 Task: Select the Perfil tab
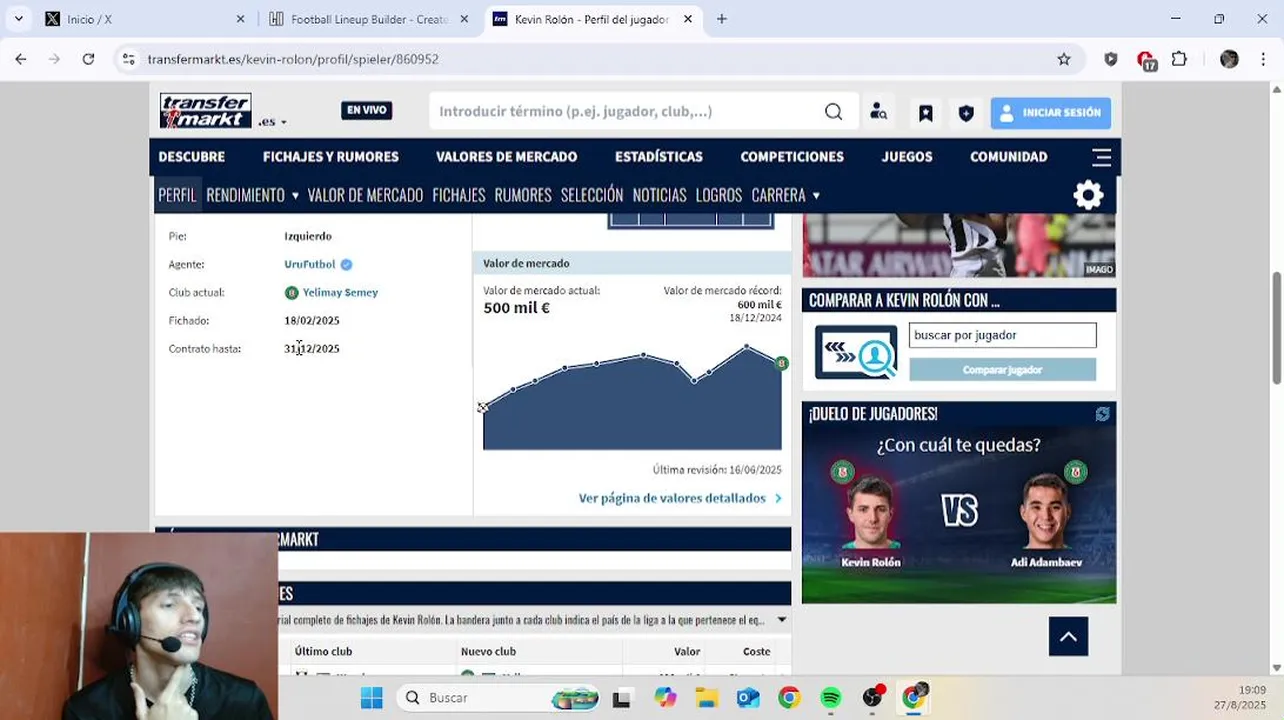[x=177, y=195]
